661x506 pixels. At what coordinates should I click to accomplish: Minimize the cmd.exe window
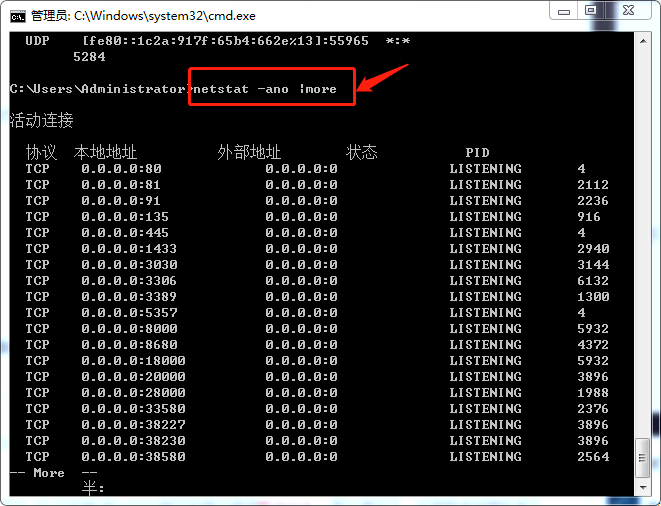pyautogui.click(x=564, y=11)
